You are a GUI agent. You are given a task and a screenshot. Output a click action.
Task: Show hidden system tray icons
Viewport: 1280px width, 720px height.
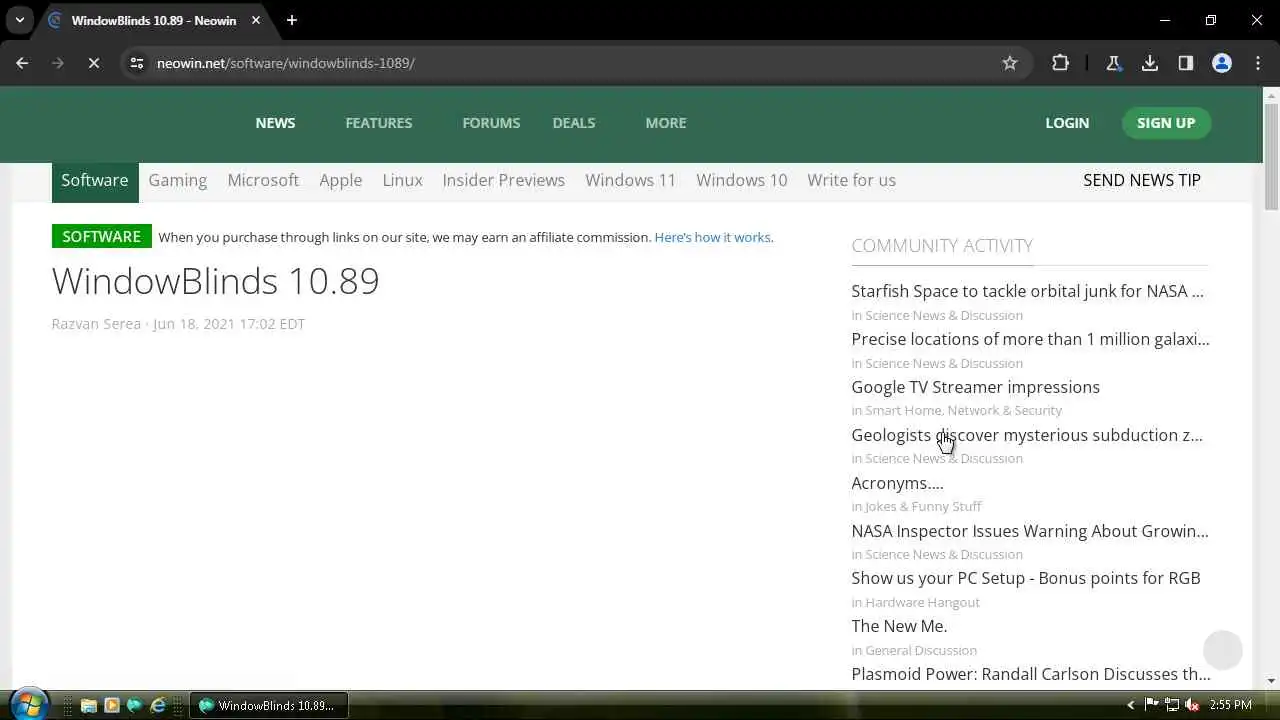point(1131,705)
